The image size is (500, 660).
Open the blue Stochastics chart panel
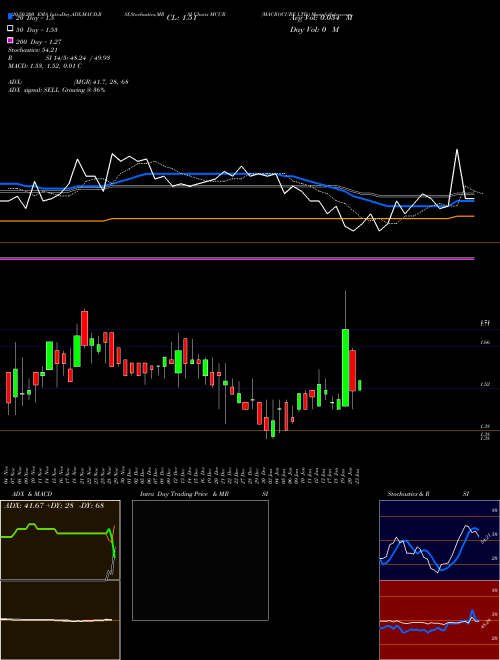pyautogui.click(x=439, y=540)
